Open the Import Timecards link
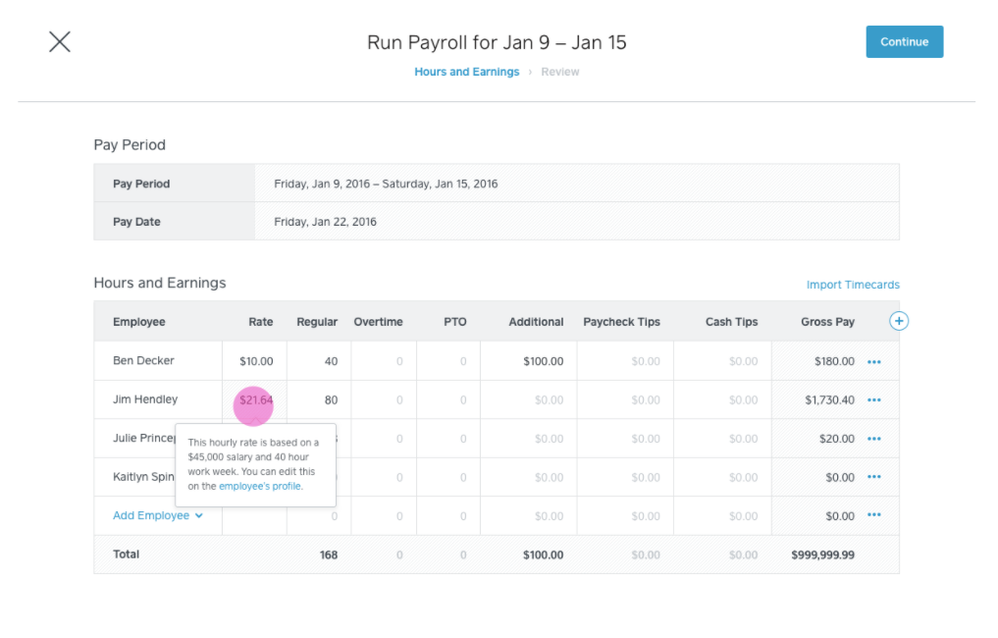Image resolution: width=998 pixels, height=638 pixels. (852, 285)
